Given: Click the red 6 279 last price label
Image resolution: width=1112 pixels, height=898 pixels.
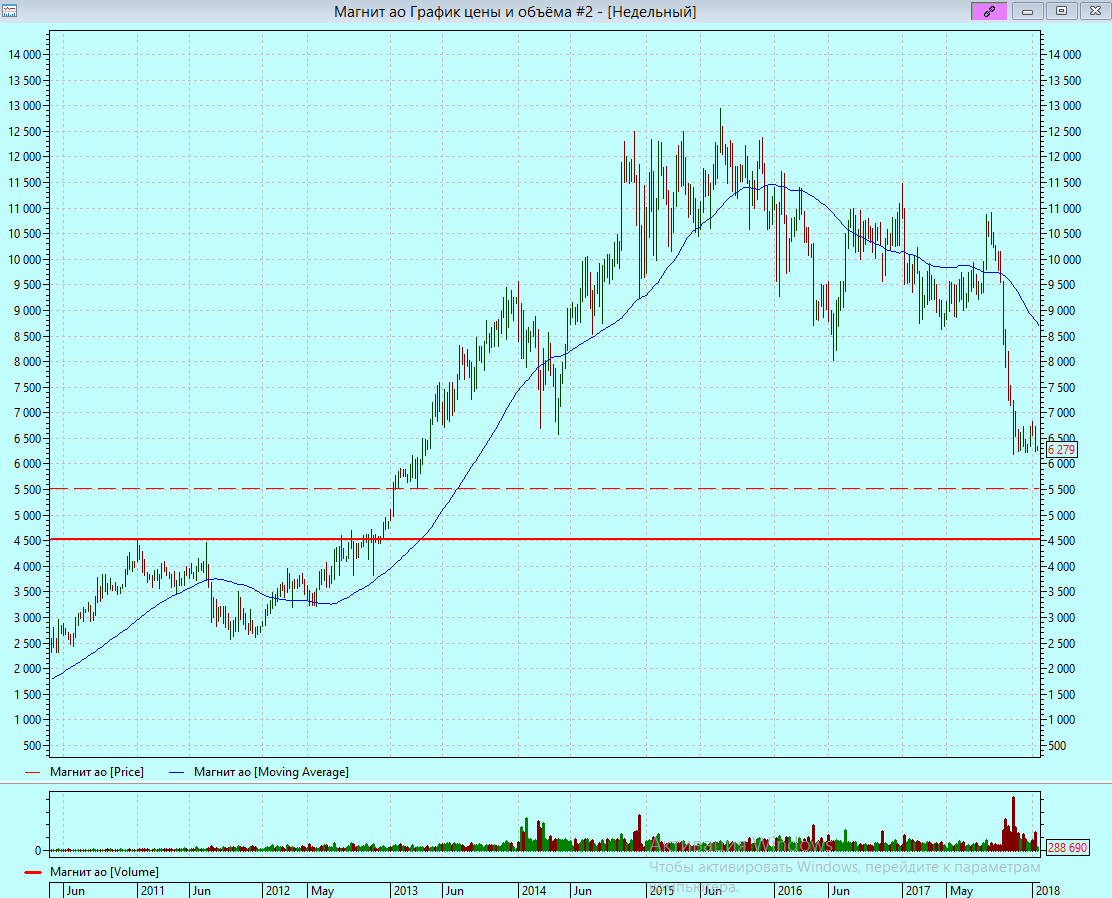Looking at the screenshot, I should click(1061, 450).
